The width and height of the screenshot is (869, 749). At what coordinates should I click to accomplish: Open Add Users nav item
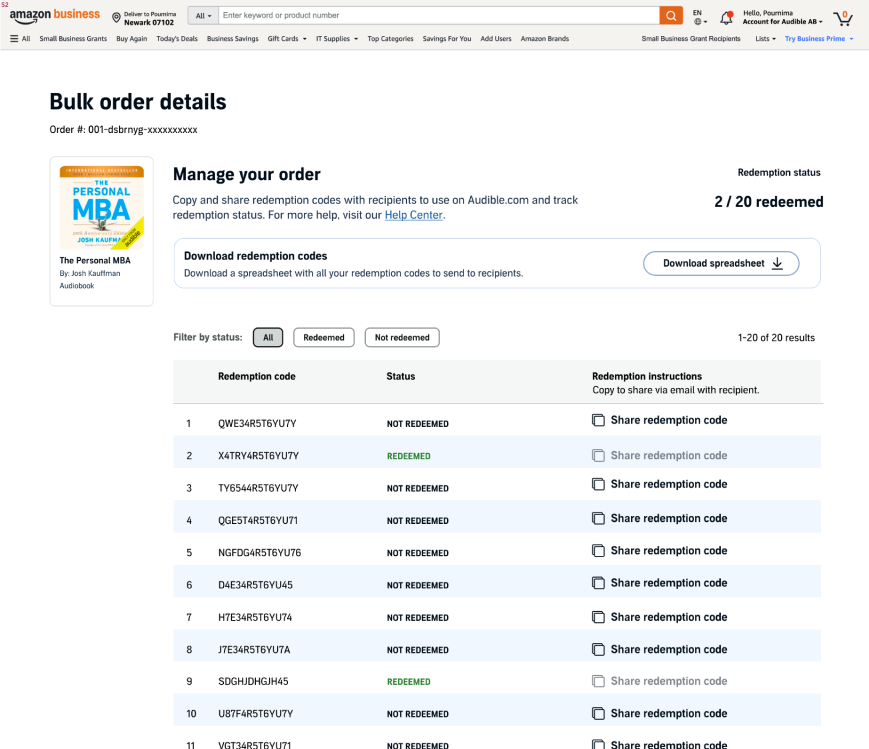tap(496, 39)
